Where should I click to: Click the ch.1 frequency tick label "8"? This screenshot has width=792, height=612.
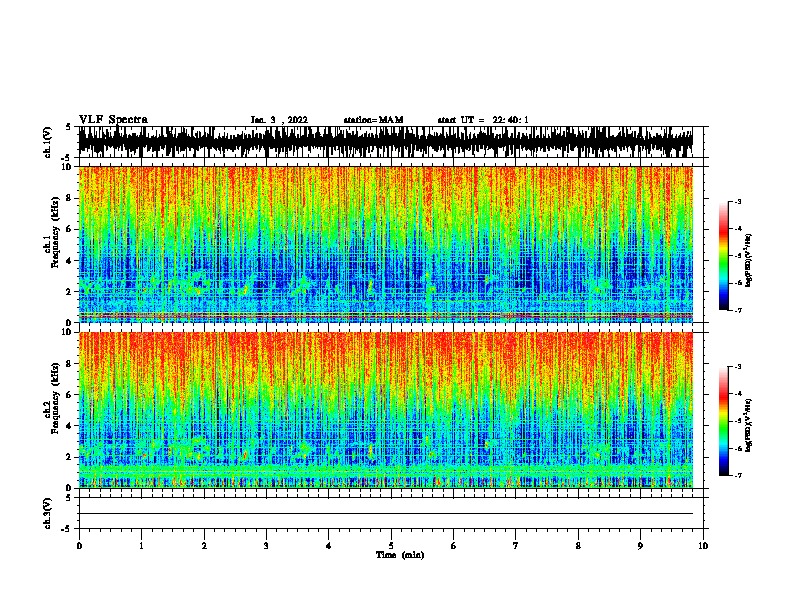[69, 198]
